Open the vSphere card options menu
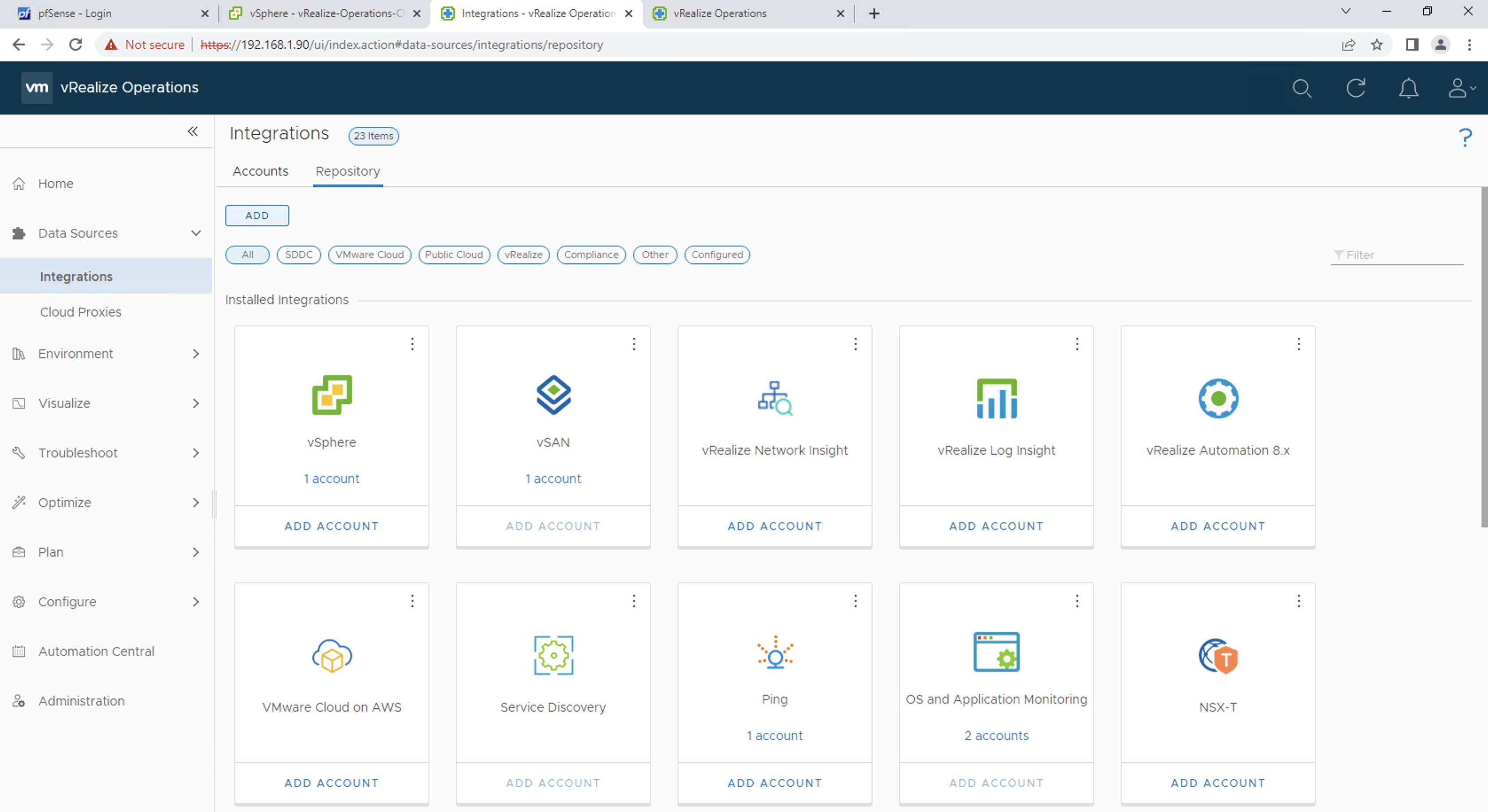Screen dimensions: 1488x812 coord(412,344)
